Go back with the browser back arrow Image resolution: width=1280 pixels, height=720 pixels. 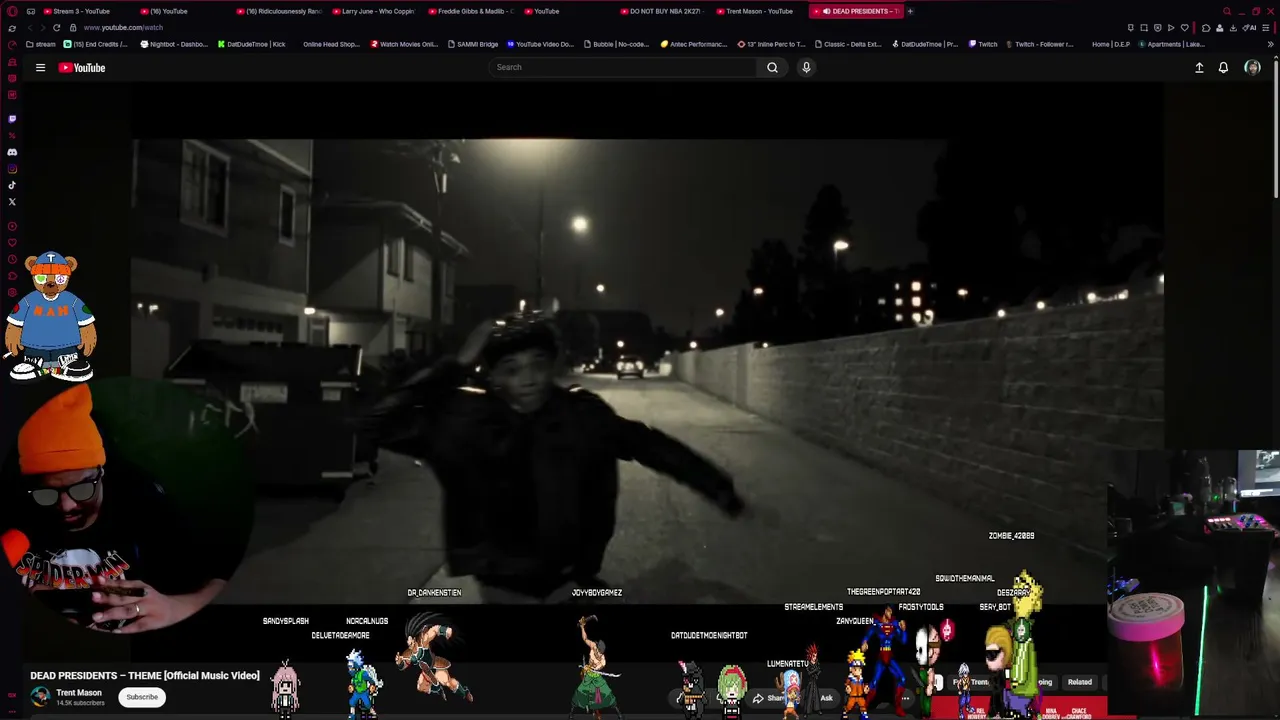coord(29,28)
